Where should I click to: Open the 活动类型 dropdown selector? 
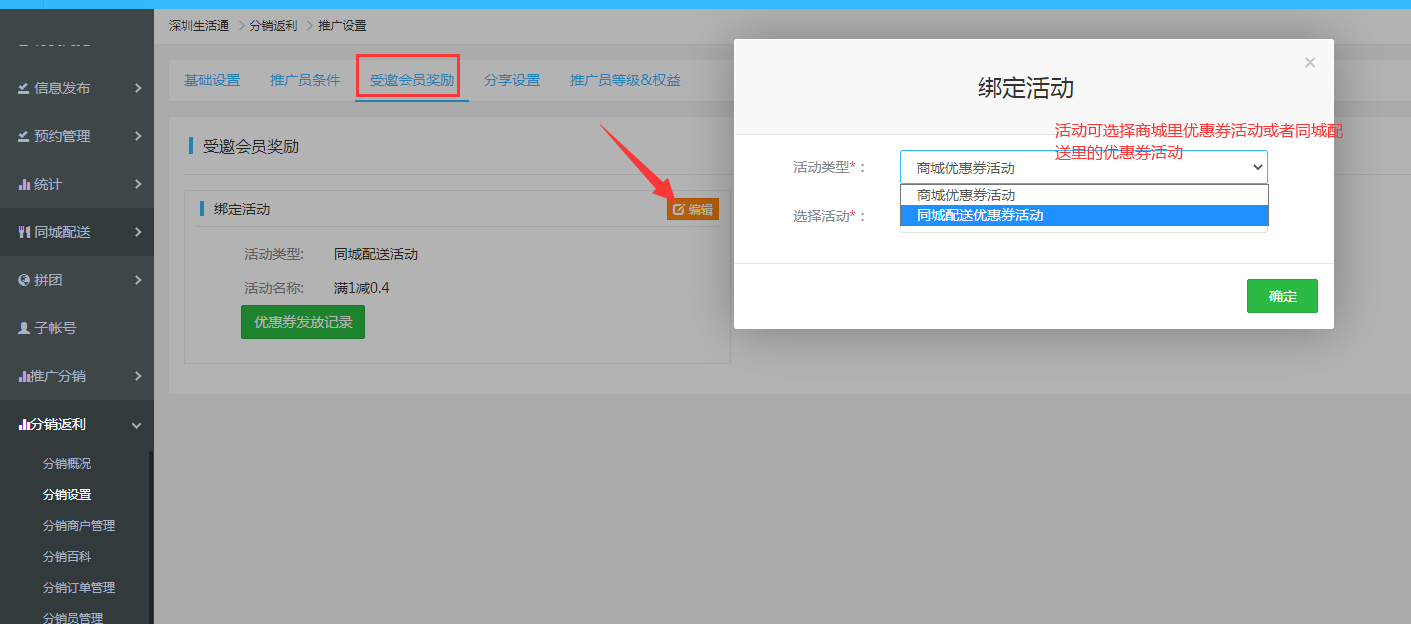point(1083,168)
